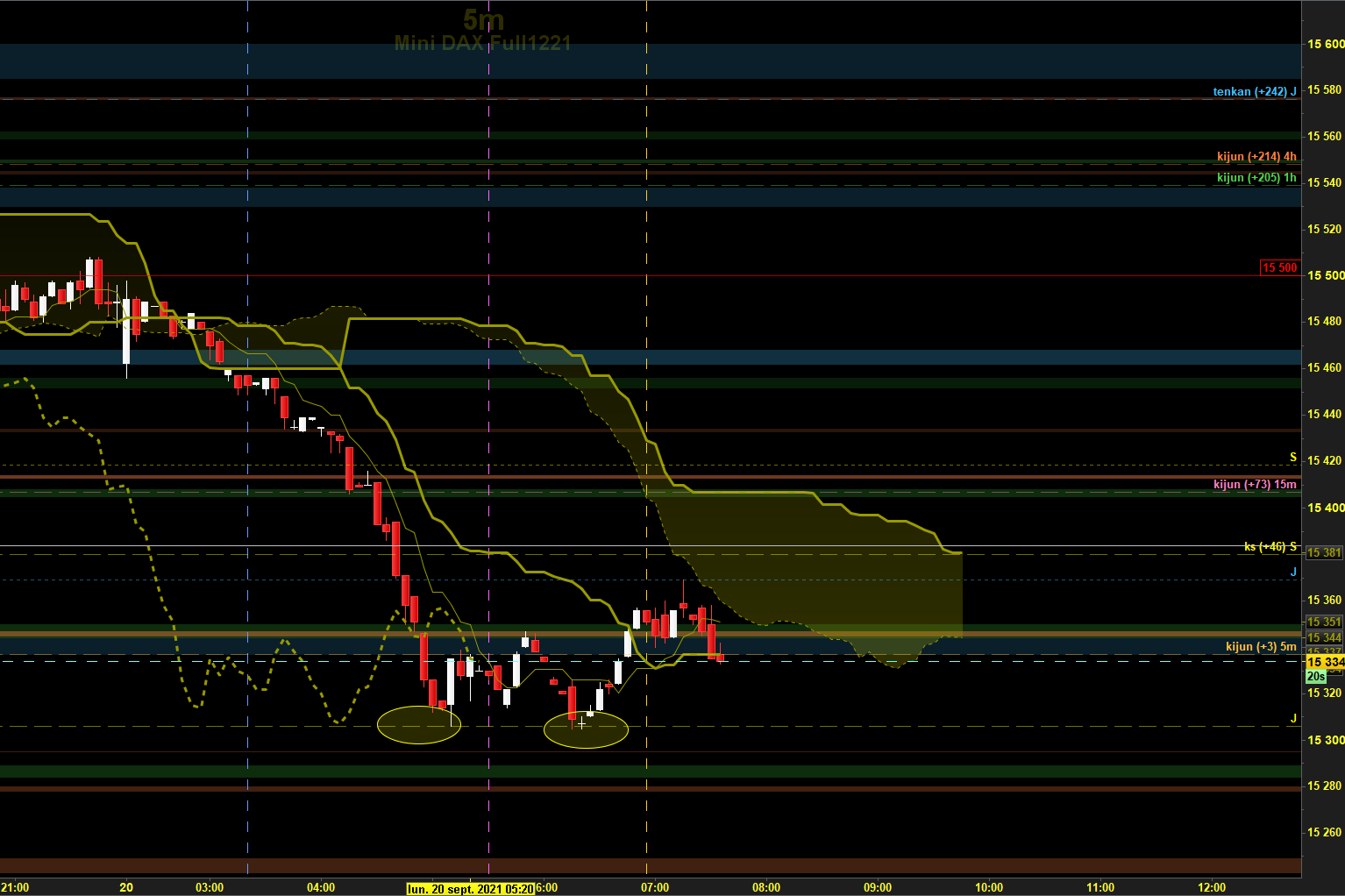The image size is (1345, 896).
Task: Click the 15 400 price axis value
Action: (1325, 508)
